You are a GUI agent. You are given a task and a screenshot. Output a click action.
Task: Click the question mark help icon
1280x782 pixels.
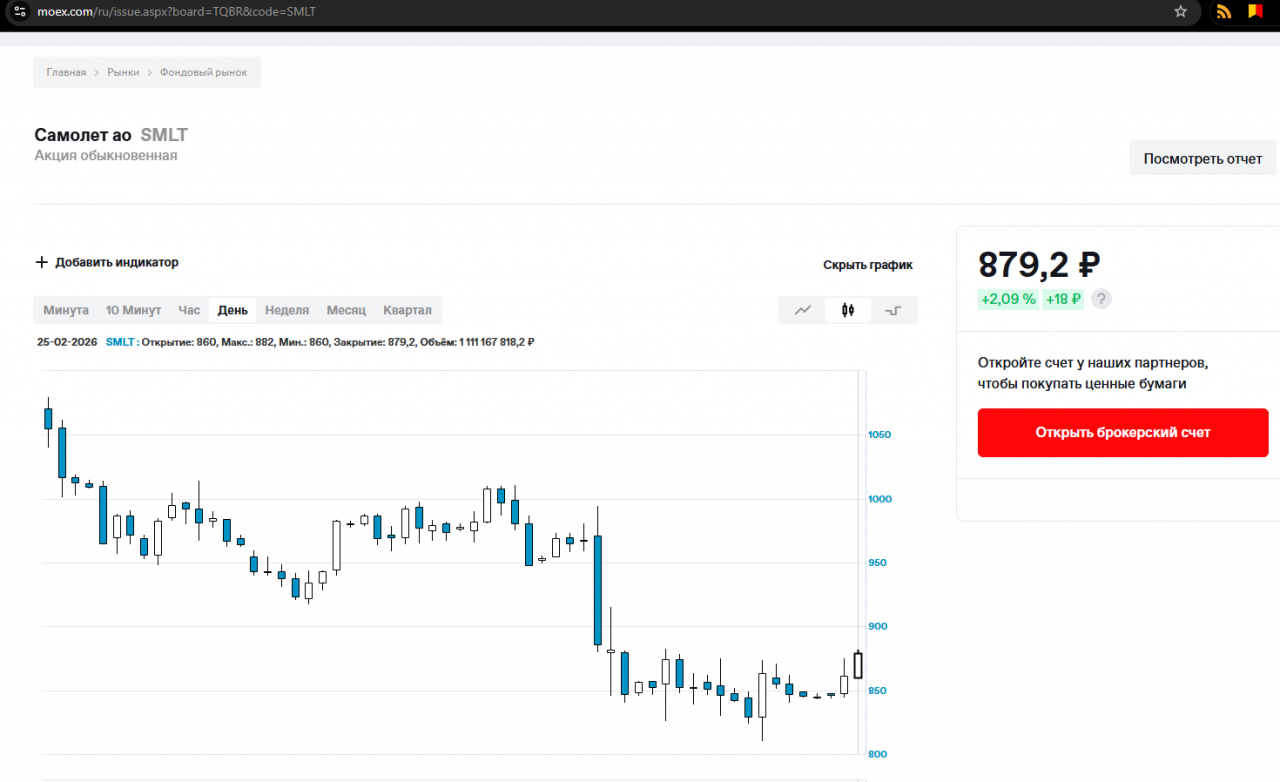click(x=1101, y=299)
